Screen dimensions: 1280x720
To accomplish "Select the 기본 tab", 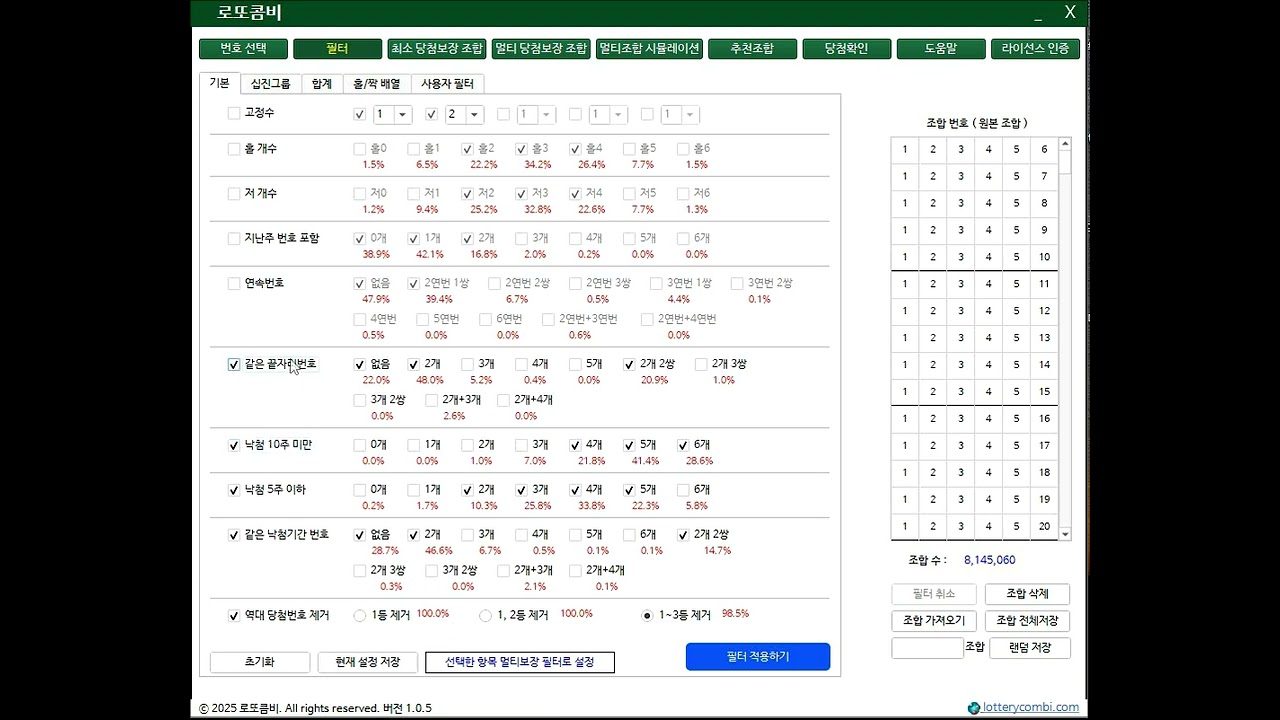I will pos(219,83).
